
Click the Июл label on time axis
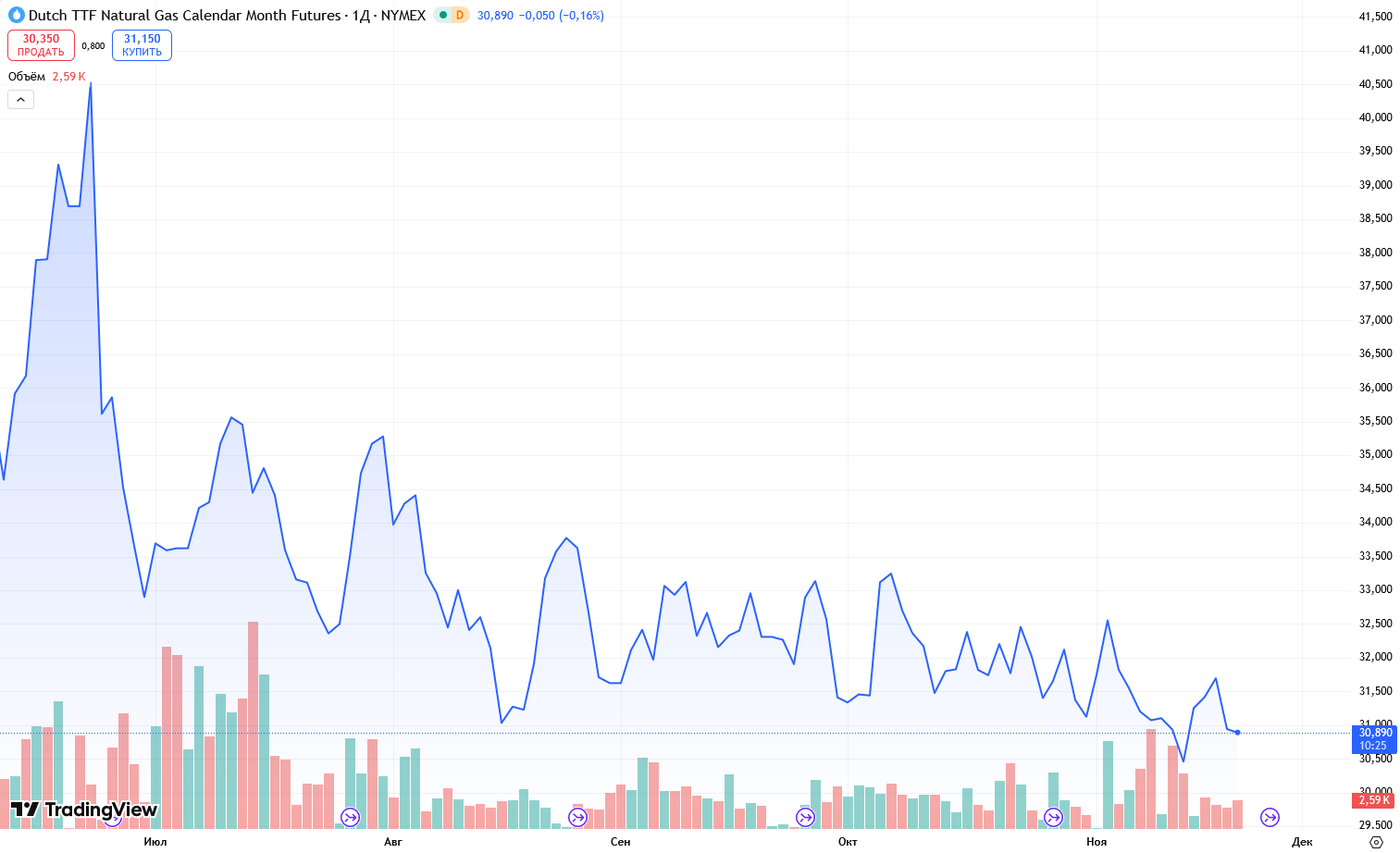[x=155, y=841]
